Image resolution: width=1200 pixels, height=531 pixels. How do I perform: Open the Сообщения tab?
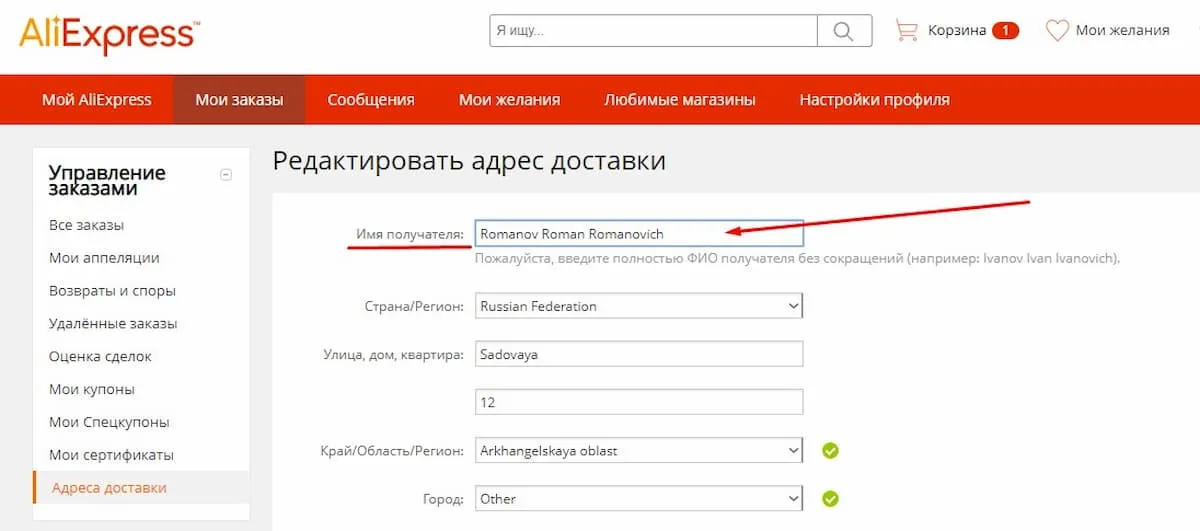tap(371, 100)
